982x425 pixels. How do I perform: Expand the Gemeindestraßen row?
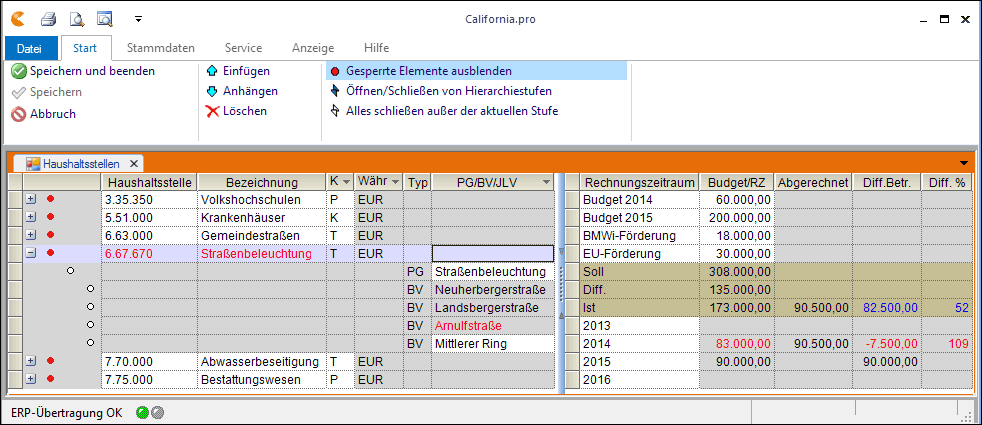[x=31, y=235]
